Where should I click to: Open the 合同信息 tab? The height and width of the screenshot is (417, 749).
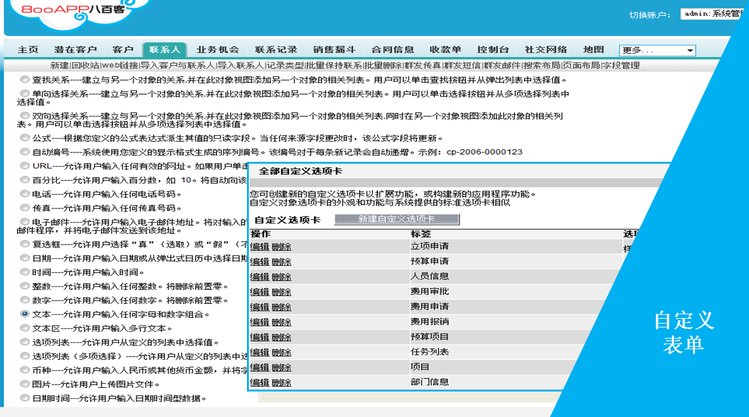tap(393, 50)
